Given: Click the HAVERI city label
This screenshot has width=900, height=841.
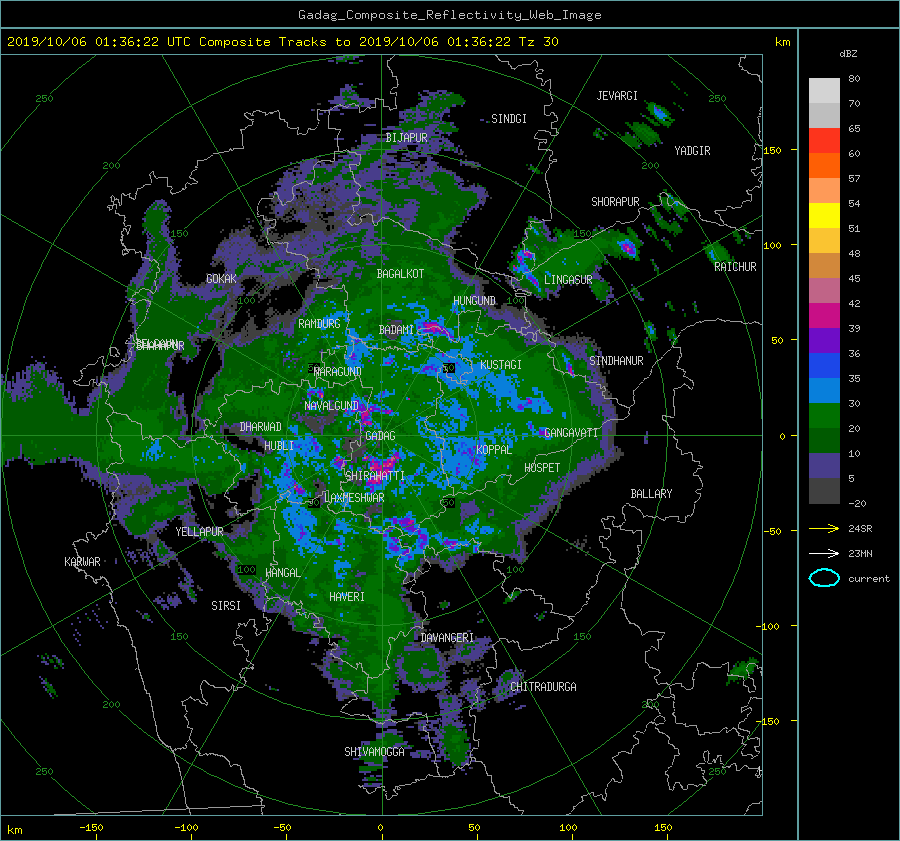Looking at the screenshot, I should (x=347, y=597).
